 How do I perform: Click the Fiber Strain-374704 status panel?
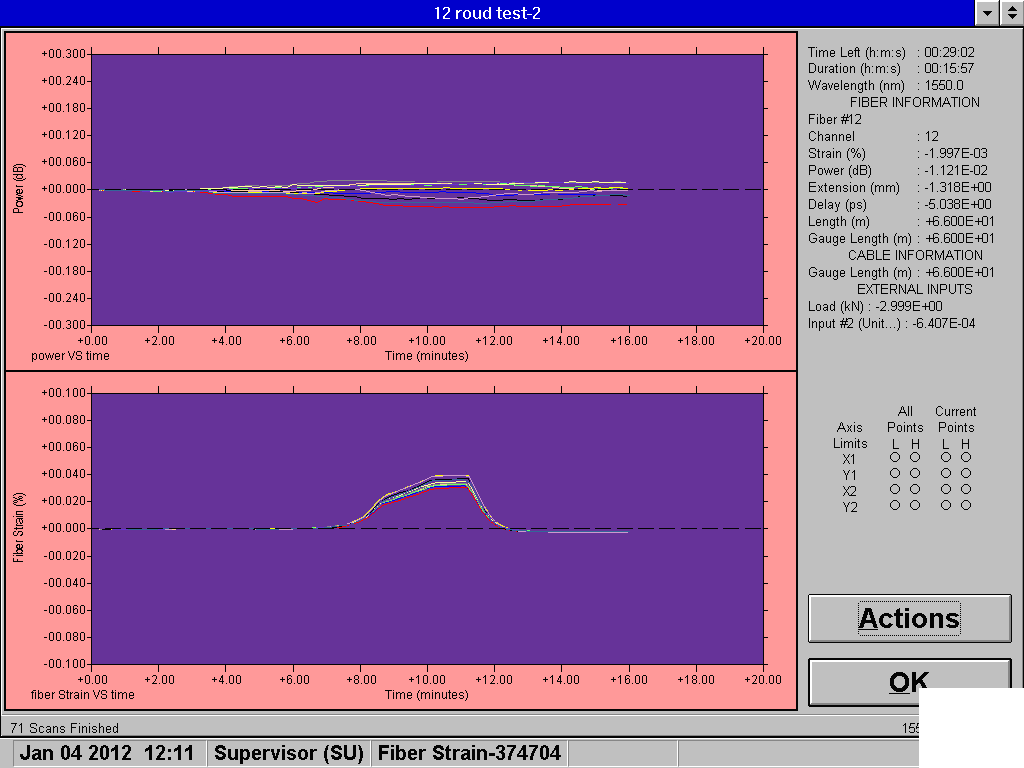pyautogui.click(x=469, y=753)
